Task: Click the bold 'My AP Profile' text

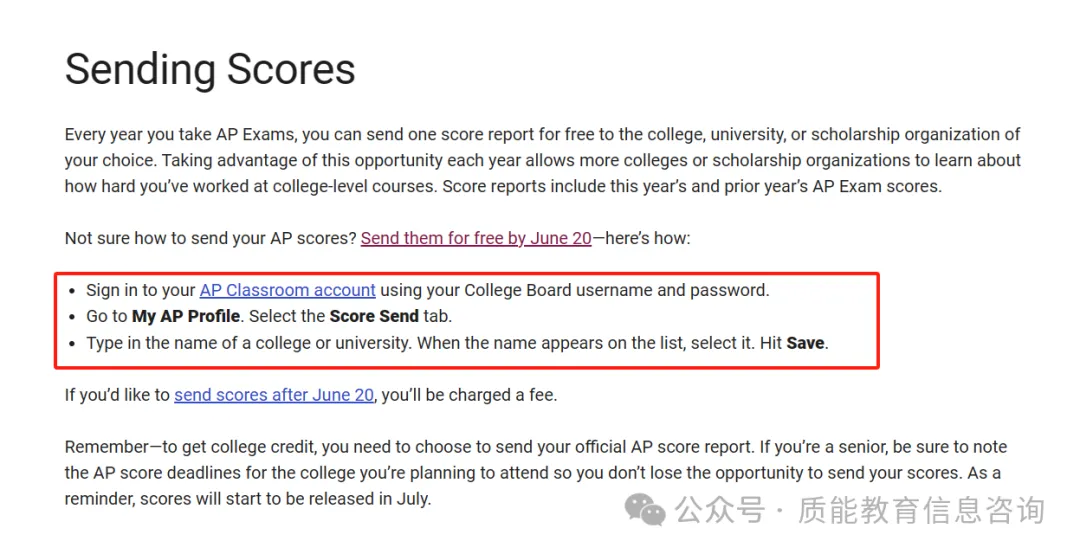Action: 186,317
